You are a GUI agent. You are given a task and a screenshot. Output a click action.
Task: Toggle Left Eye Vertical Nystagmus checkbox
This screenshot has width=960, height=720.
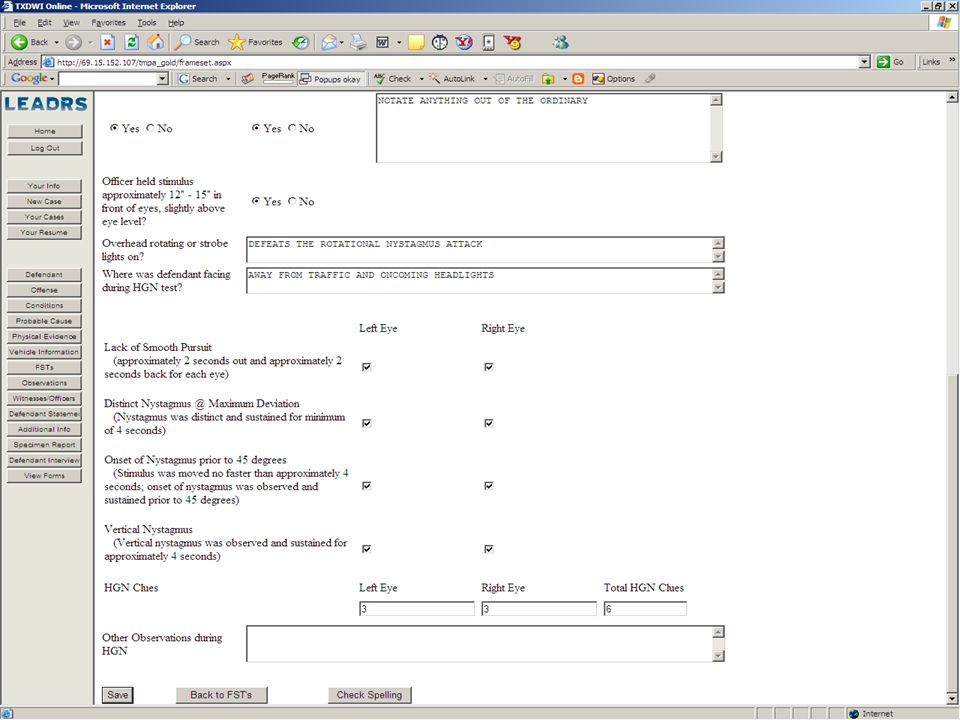click(366, 549)
